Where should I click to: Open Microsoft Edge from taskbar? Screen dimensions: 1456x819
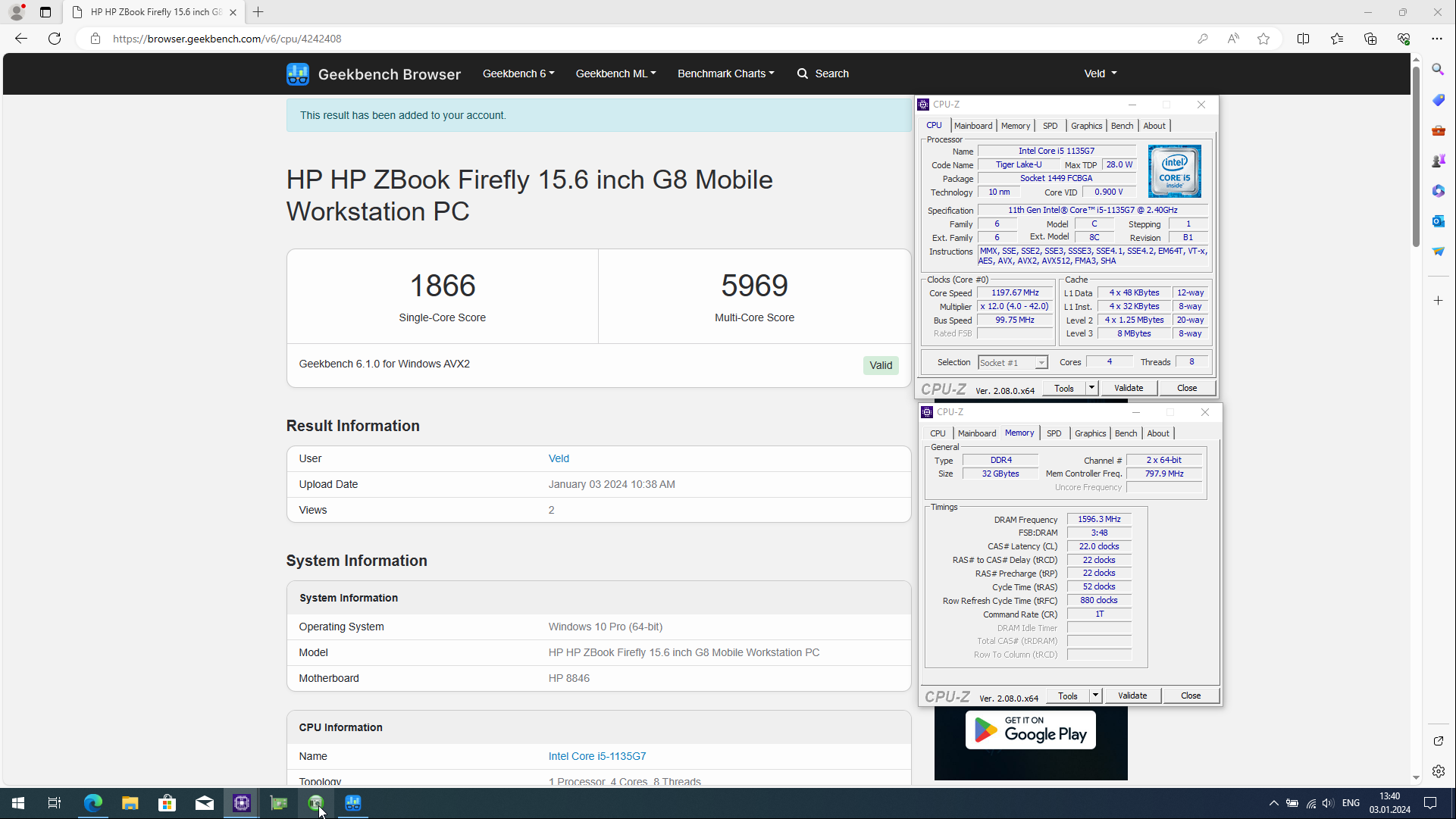coord(92,803)
